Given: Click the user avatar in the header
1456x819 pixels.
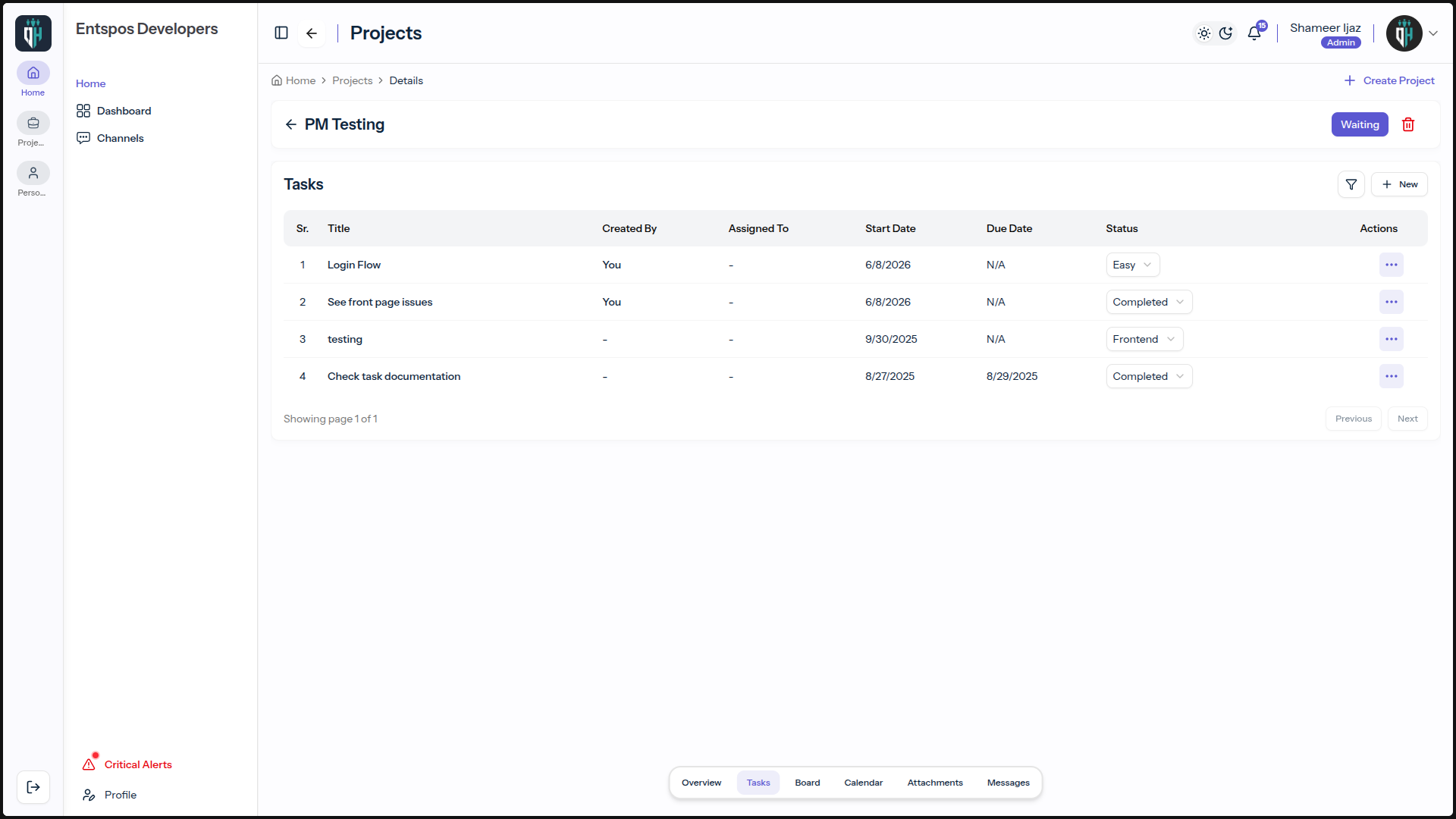Looking at the screenshot, I should [1404, 33].
